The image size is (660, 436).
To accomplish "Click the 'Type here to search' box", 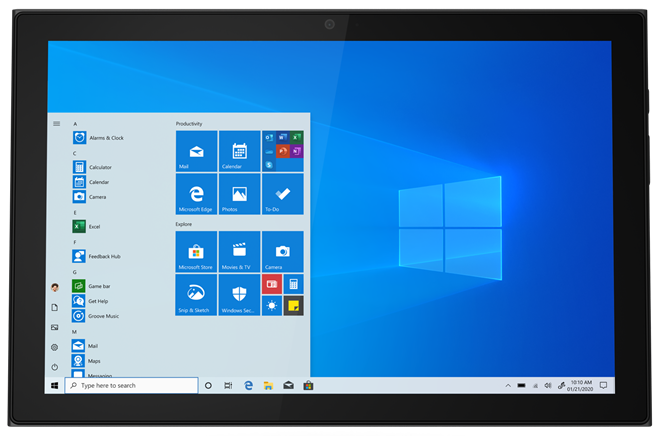I will click(x=131, y=385).
